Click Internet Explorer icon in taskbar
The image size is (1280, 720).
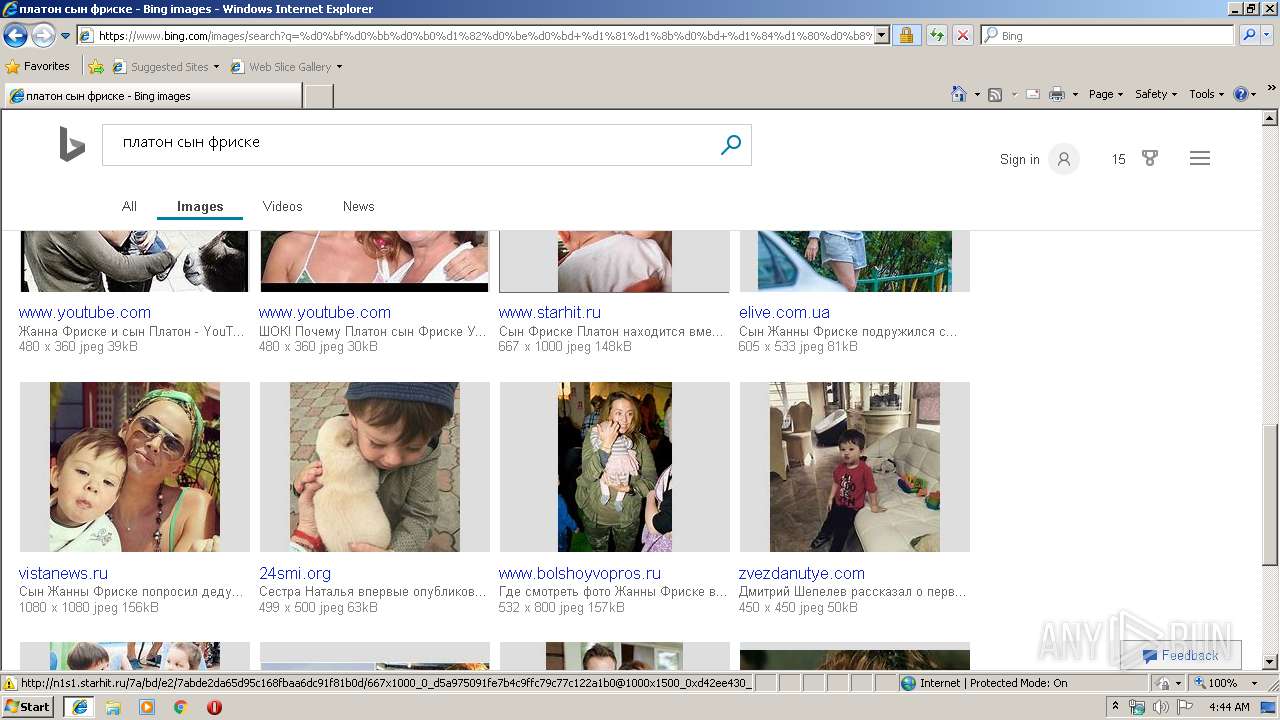click(79, 707)
